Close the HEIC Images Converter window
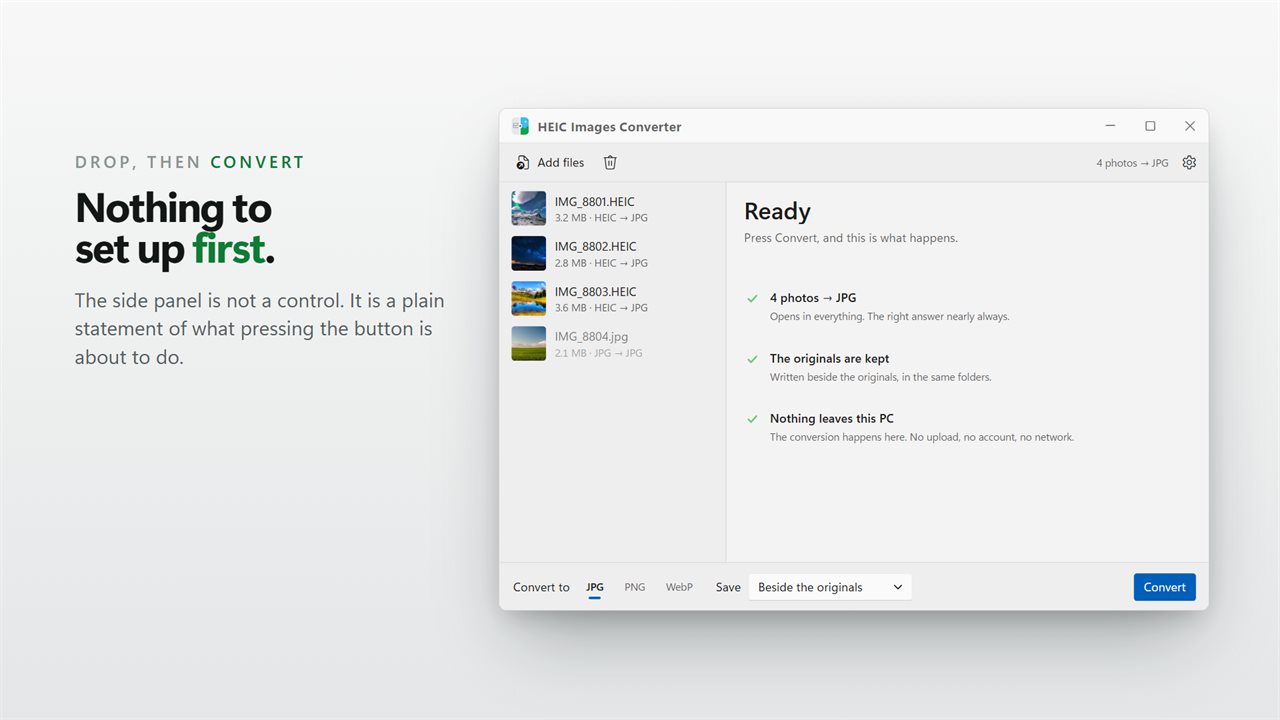1280x720 pixels. tap(1190, 126)
